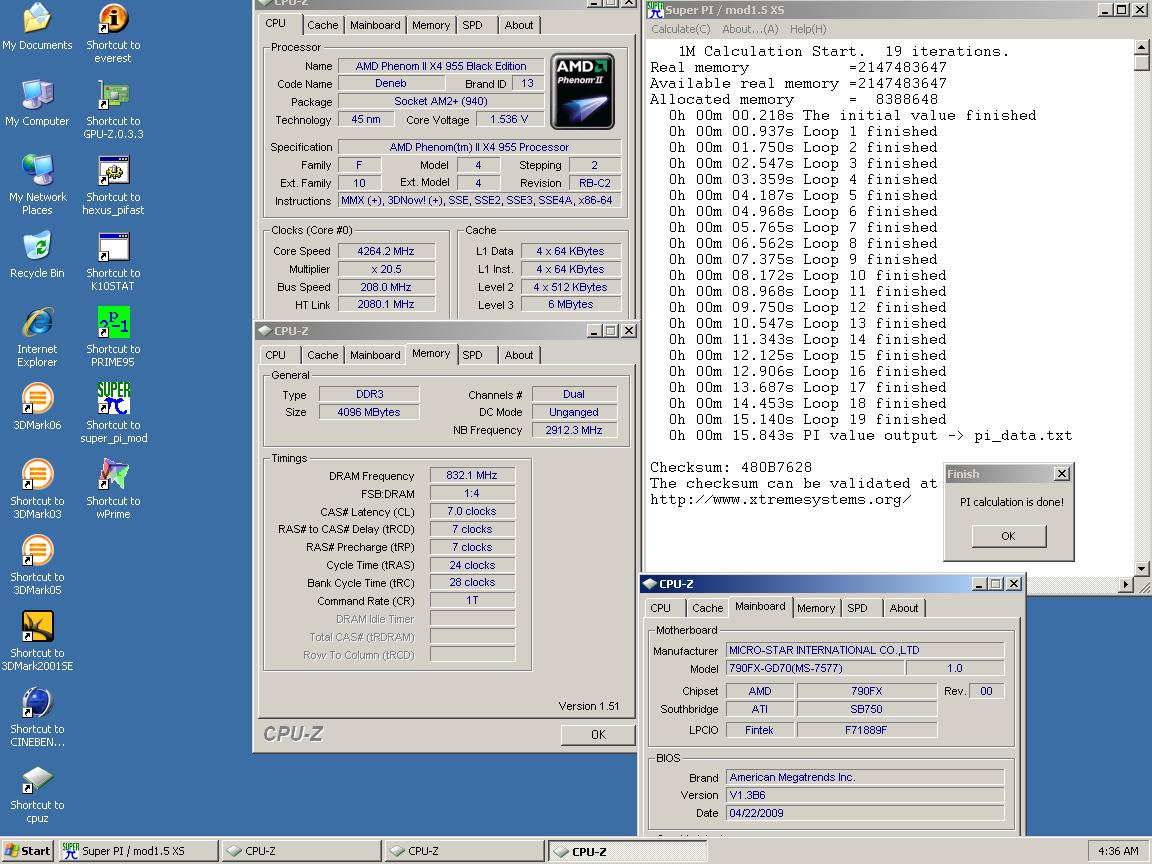Close the Finish dialog with X

(1062, 474)
